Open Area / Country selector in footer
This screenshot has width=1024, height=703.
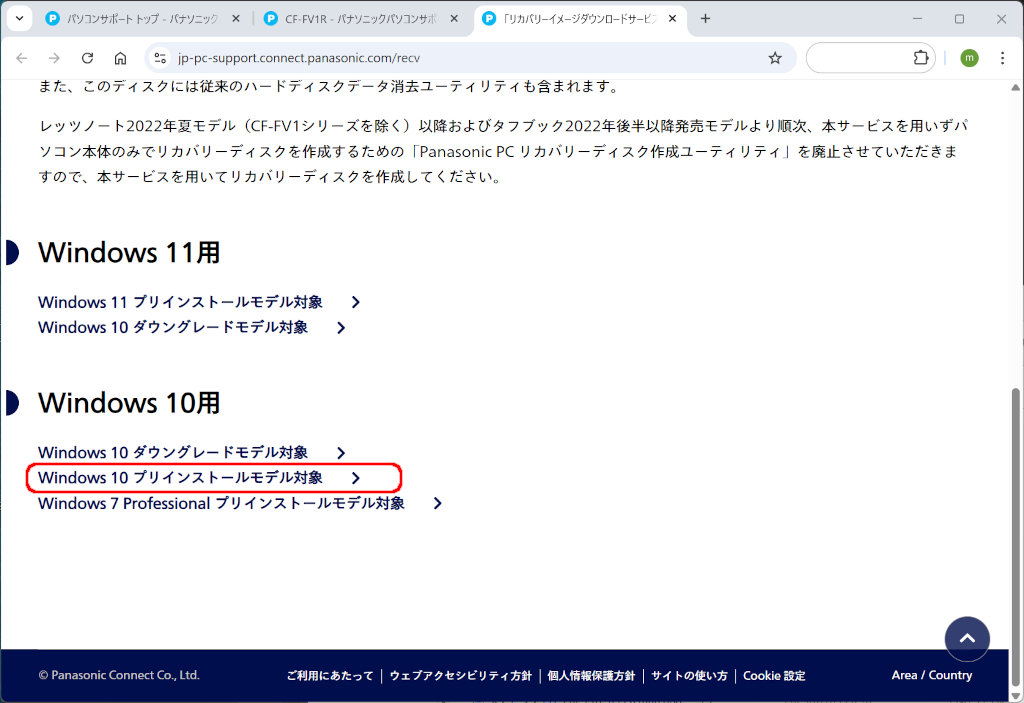click(x=932, y=675)
